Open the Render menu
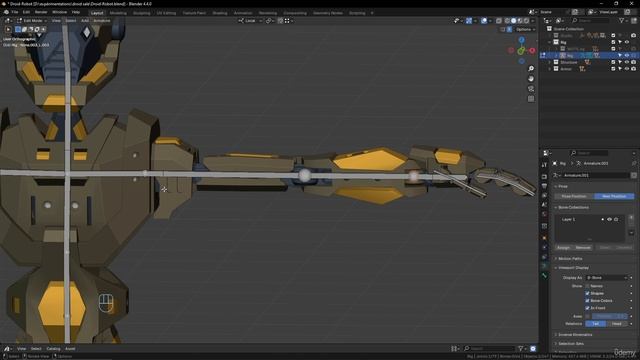This screenshot has width=640, height=360. point(41,12)
